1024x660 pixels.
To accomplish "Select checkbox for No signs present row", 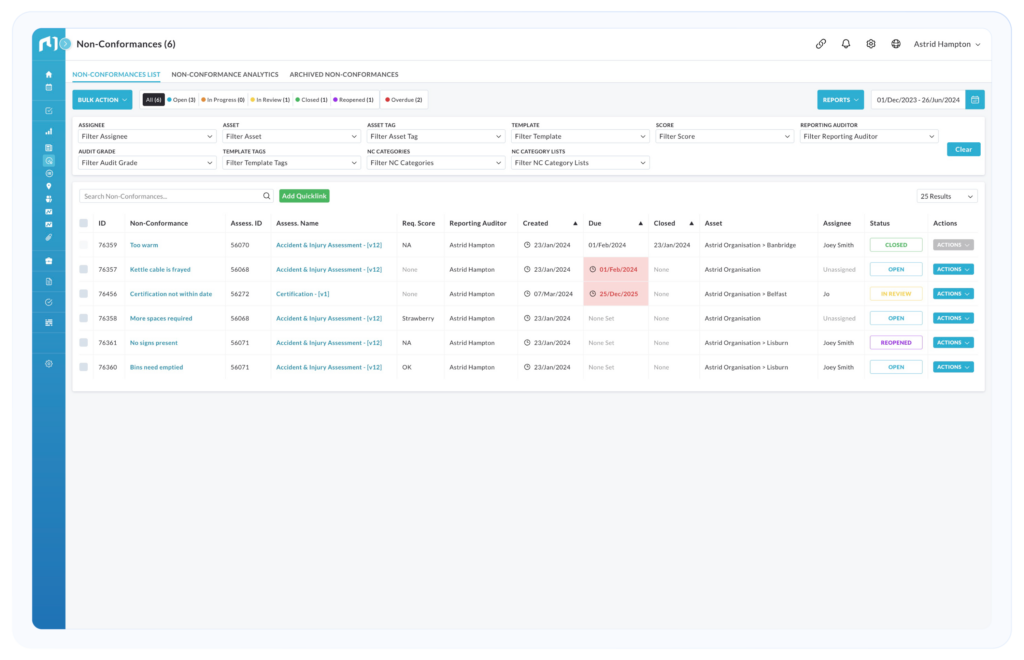I will [x=84, y=343].
